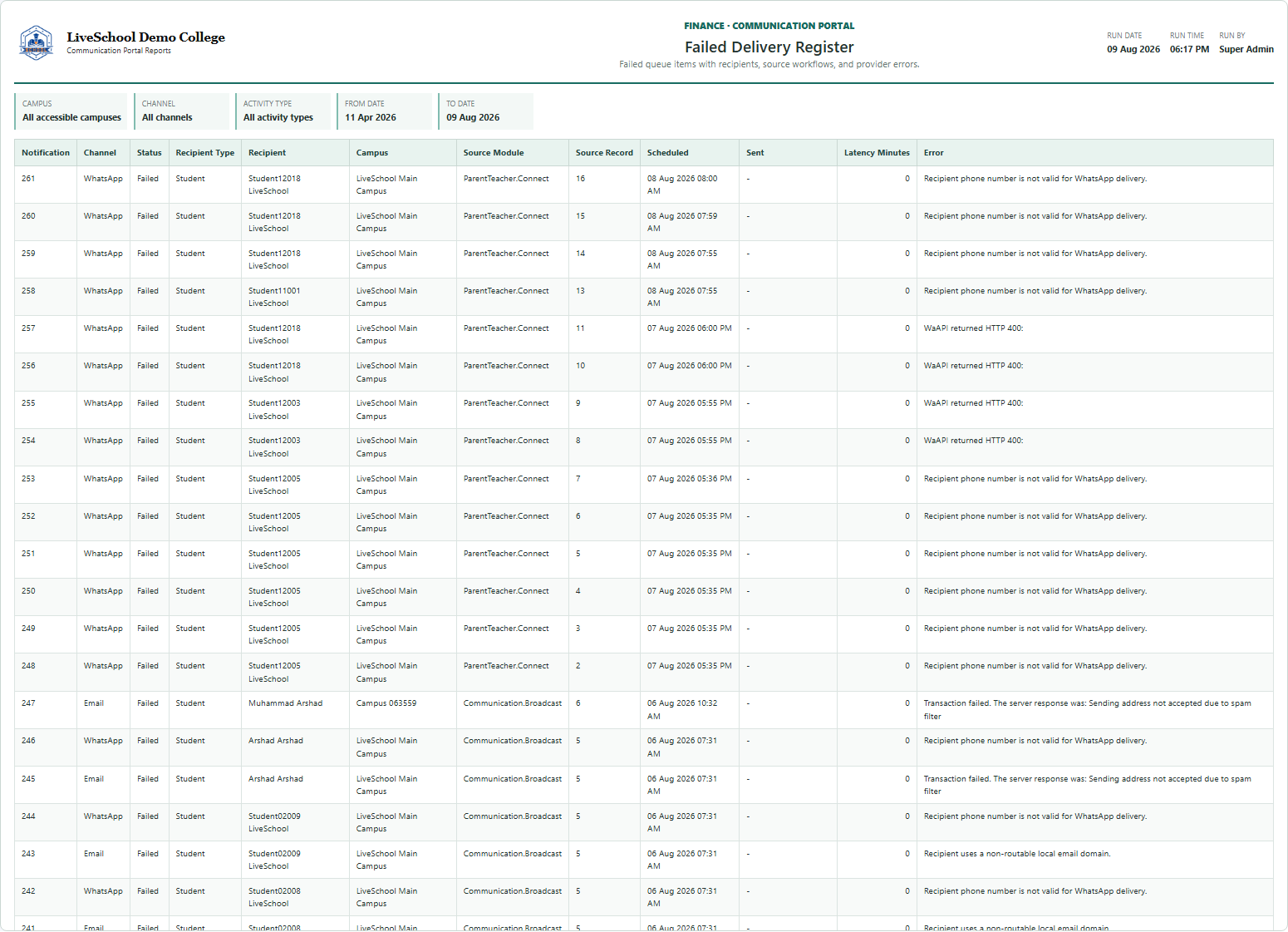Viewport: 1288px width, 932px height.
Task: Click the Source Record column header
Action: (x=604, y=153)
